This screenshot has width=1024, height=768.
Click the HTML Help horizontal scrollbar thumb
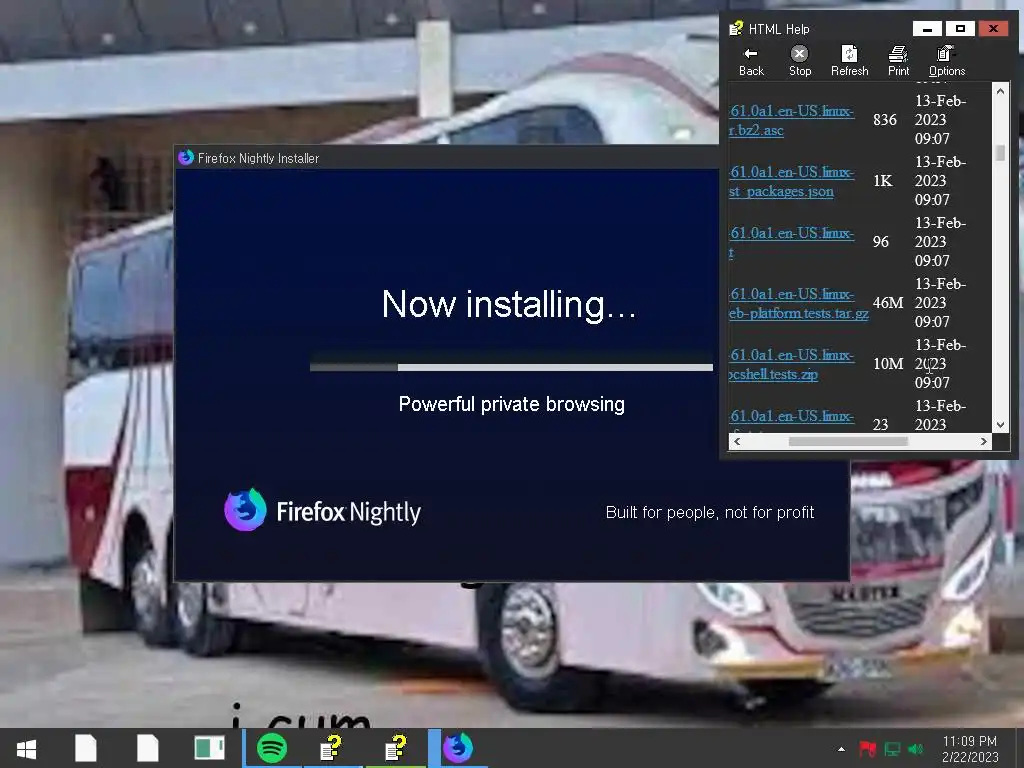coord(848,441)
